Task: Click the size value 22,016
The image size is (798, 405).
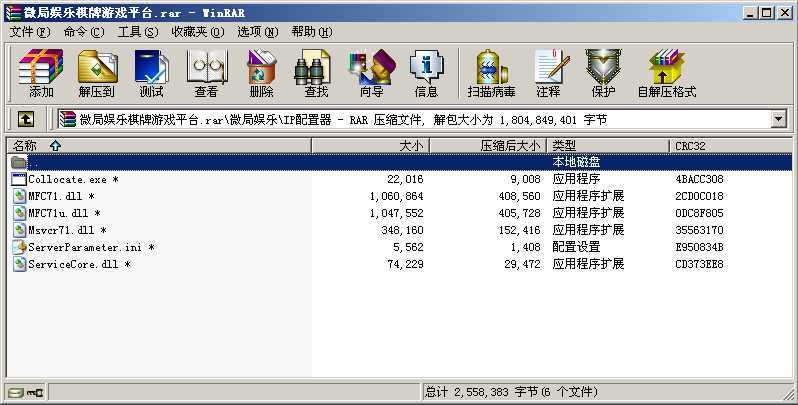Action: coord(405,179)
